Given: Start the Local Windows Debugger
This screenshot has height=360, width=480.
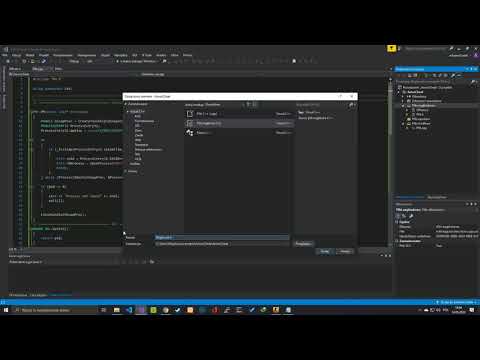Looking at the screenshot, I should (137, 61).
